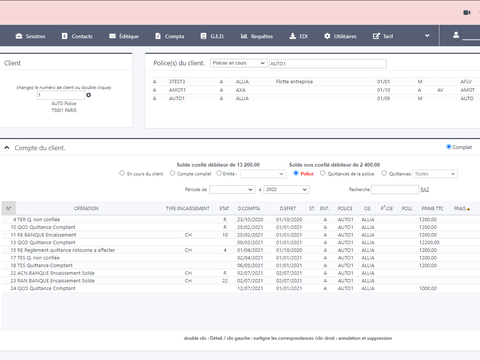This screenshot has height=360, width=480.
Task: Sort by D.COMPTA column header
Action: click(x=249, y=208)
